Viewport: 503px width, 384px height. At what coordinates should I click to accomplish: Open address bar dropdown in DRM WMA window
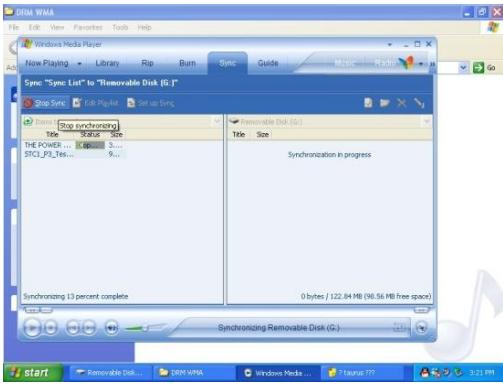[x=463, y=68]
